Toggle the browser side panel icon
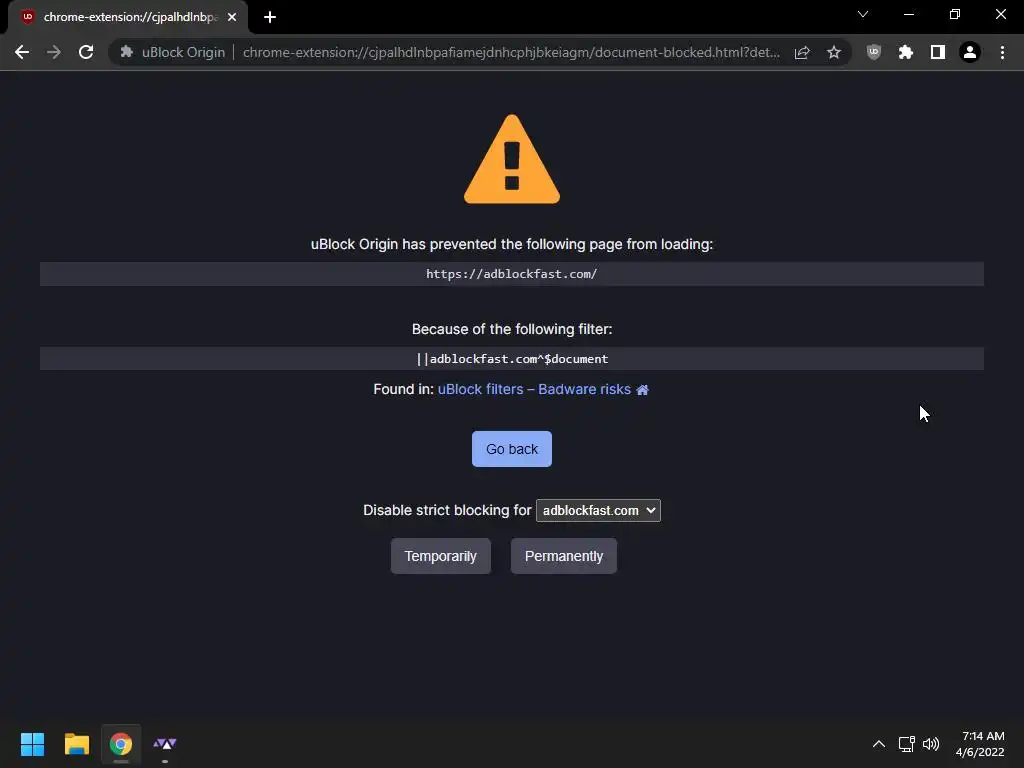The height and width of the screenshot is (768, 1024). 937,52
